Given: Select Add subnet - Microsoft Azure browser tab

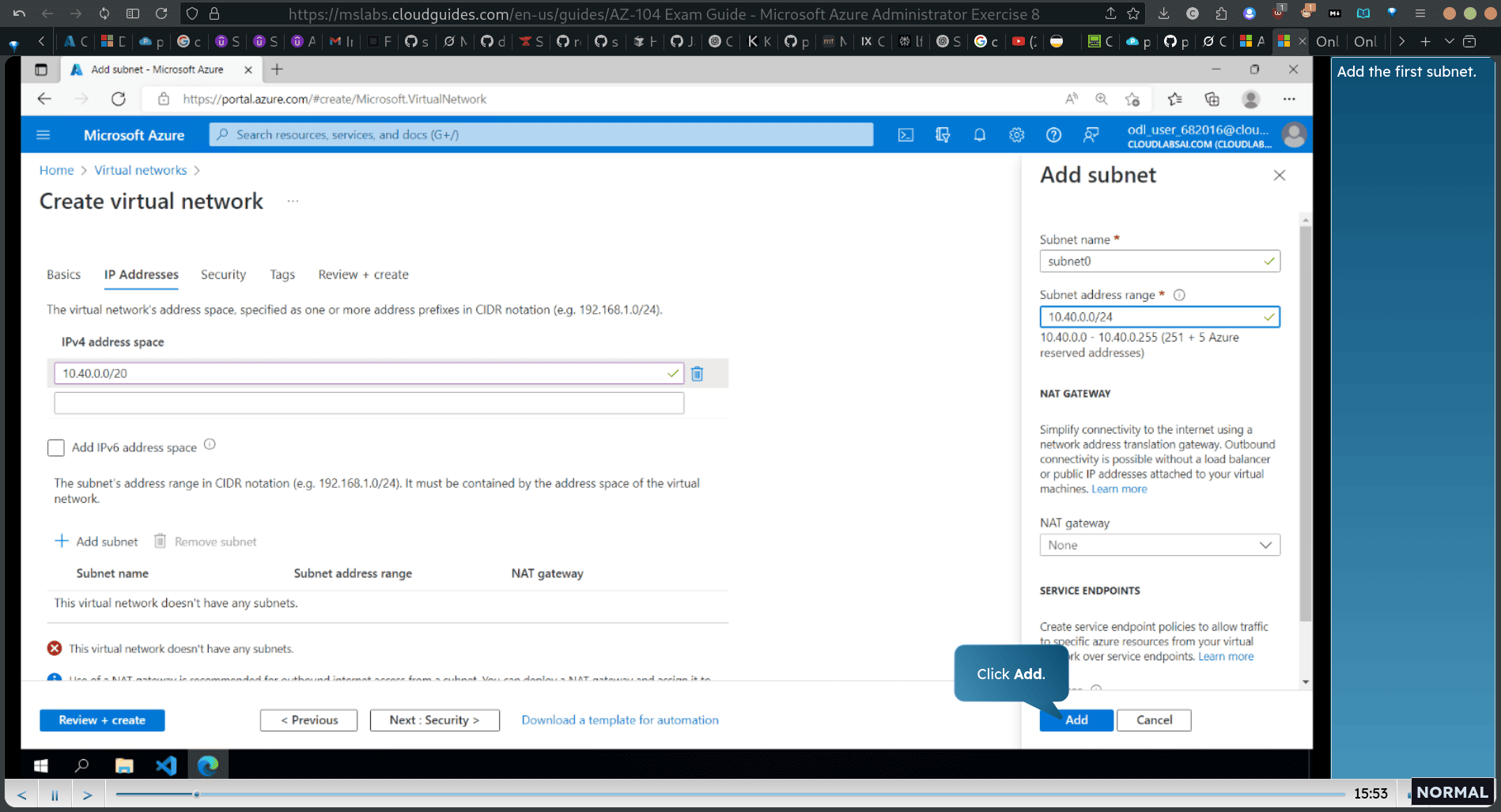Looking at the screenshot, I should click(158, 70).
